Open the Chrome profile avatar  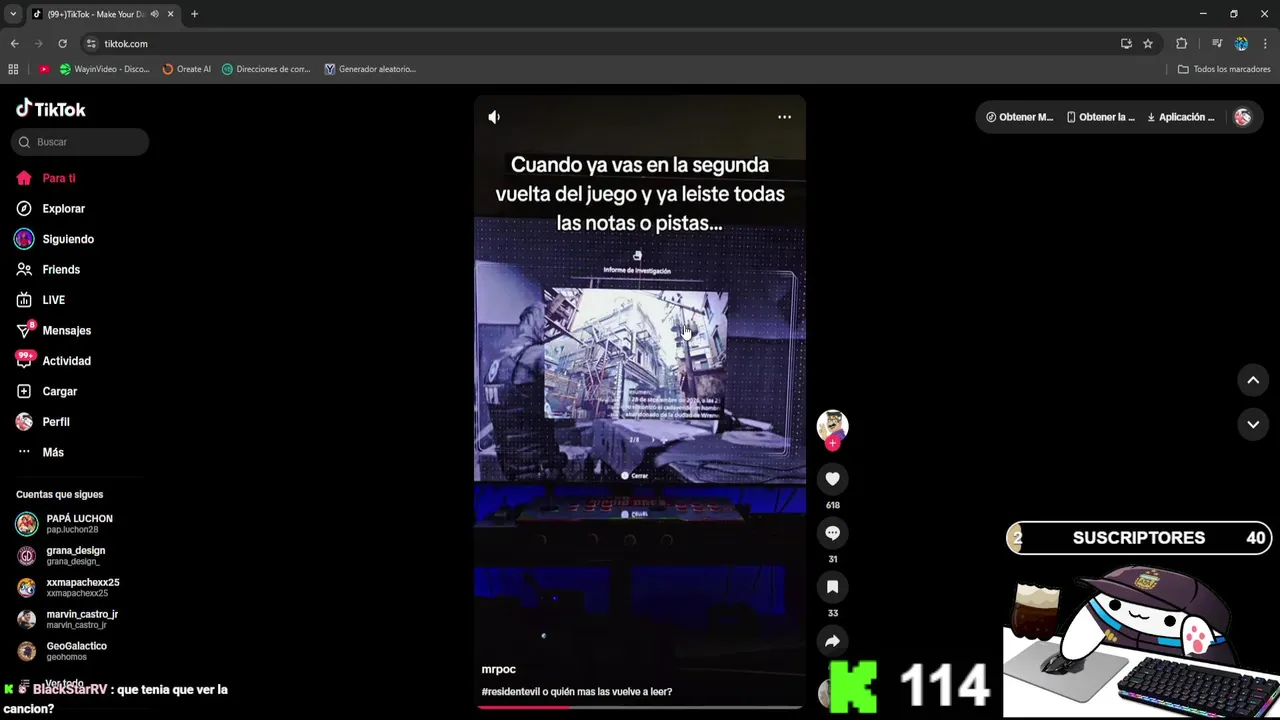pos(1241,44)
